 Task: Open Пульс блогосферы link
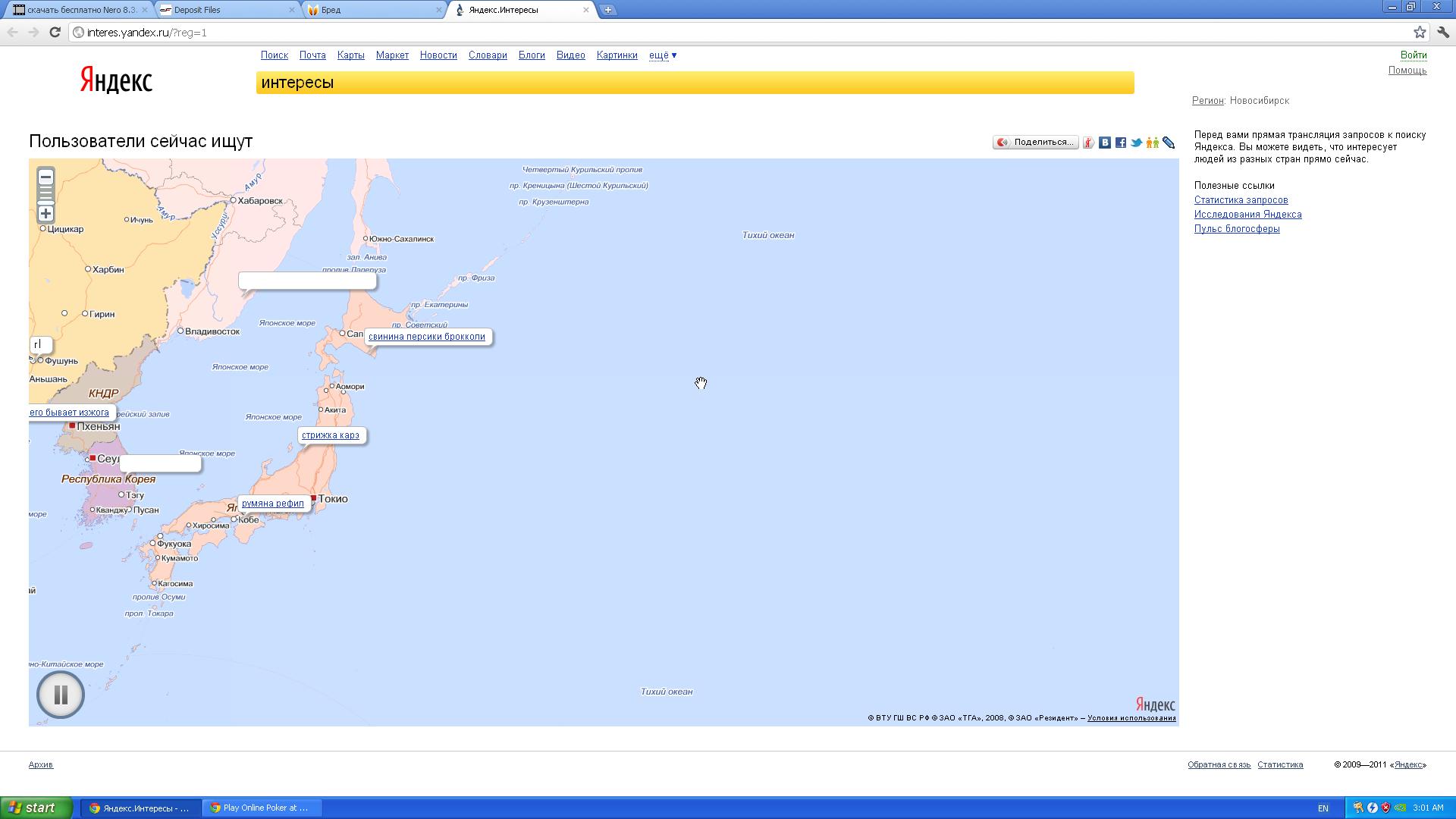pyautogui.click(x=1237, y=229)
